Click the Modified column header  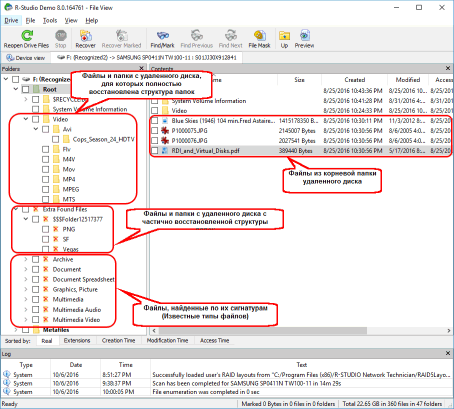click(408, 80)
